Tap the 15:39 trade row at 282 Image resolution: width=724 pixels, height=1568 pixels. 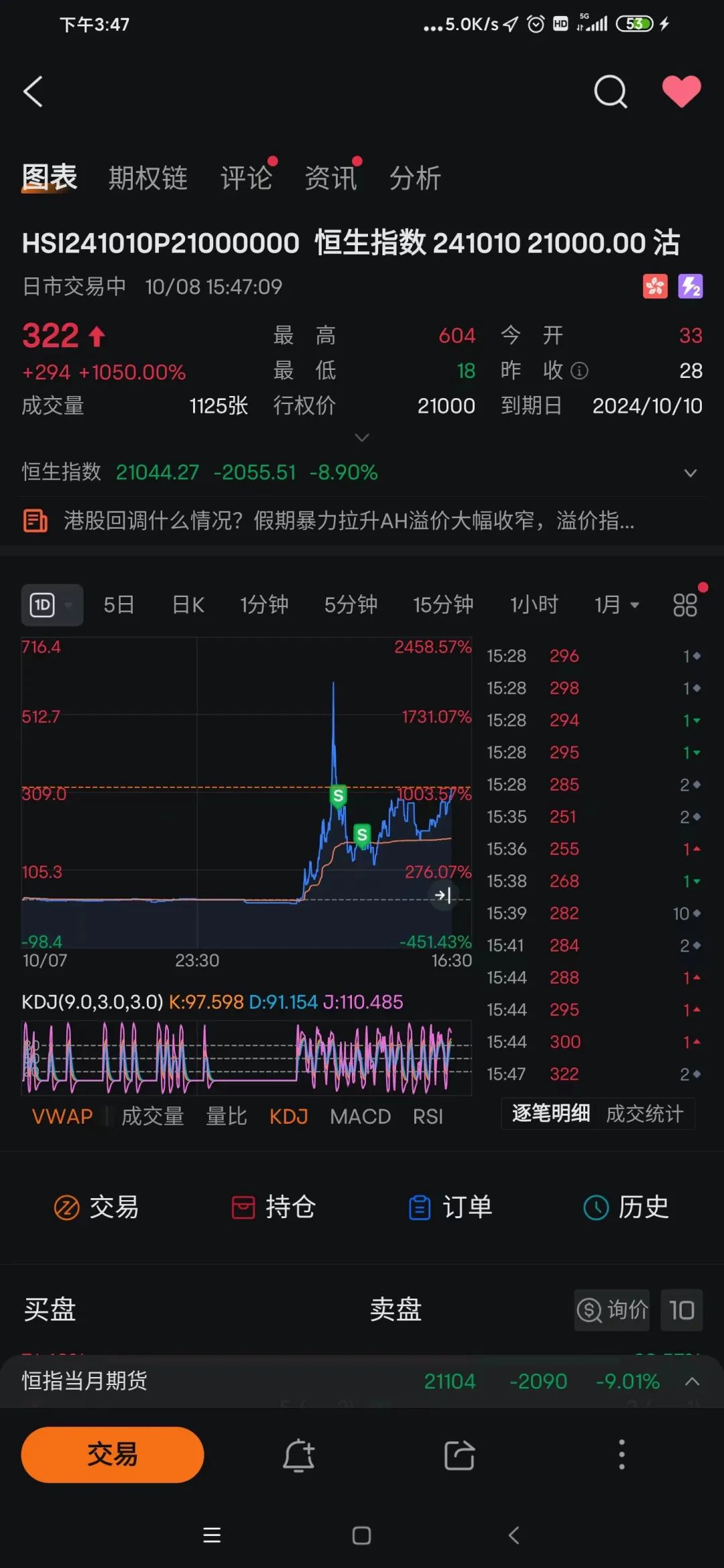click(x=594, y=913)
